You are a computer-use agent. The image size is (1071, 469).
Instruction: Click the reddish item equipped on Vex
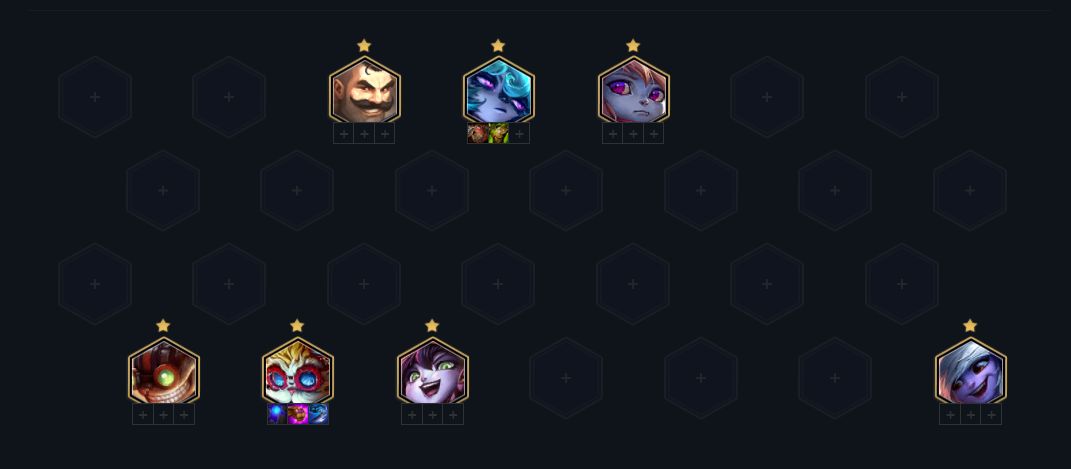[478, 134]
